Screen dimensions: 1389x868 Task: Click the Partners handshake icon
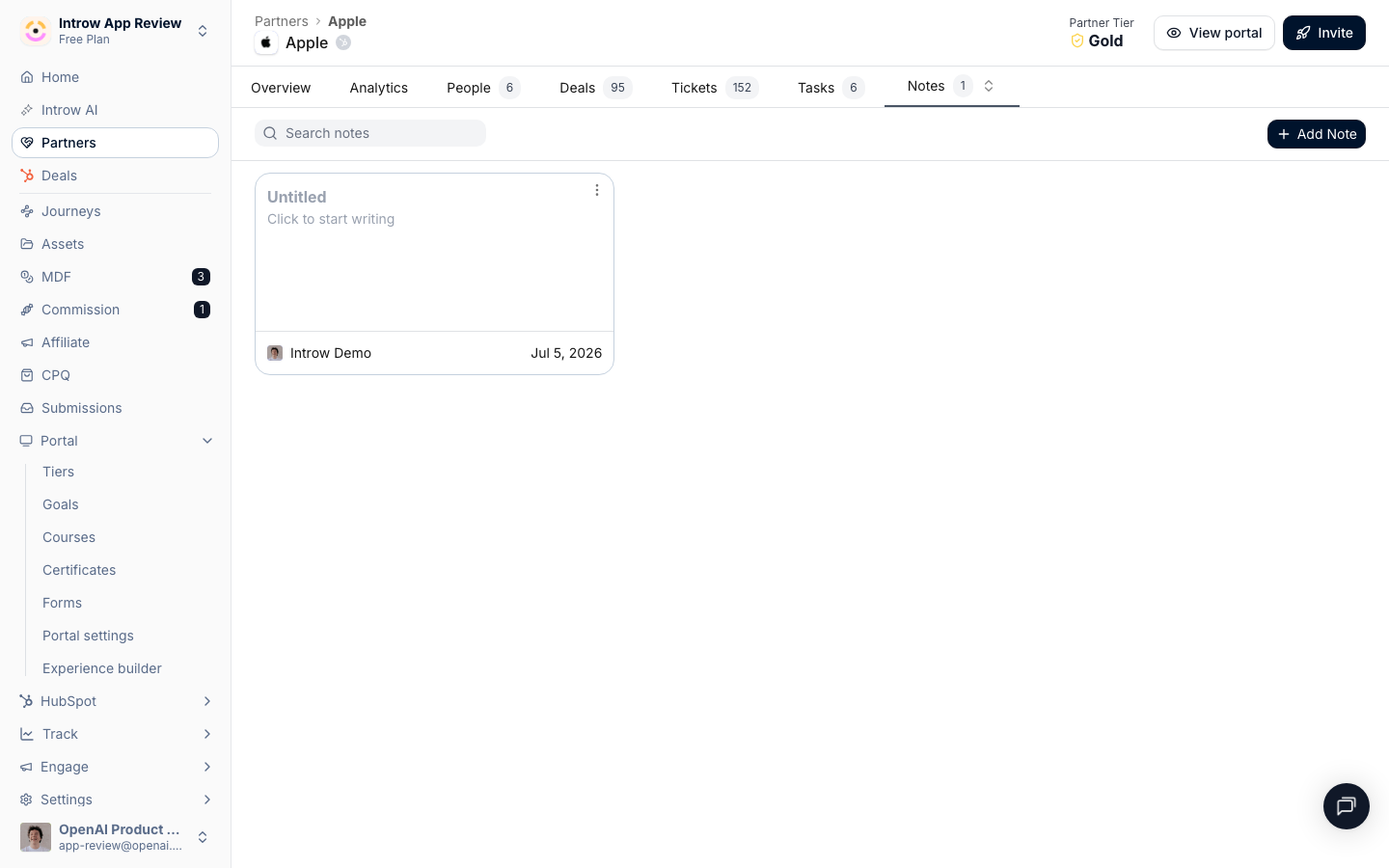pos(27,143)
